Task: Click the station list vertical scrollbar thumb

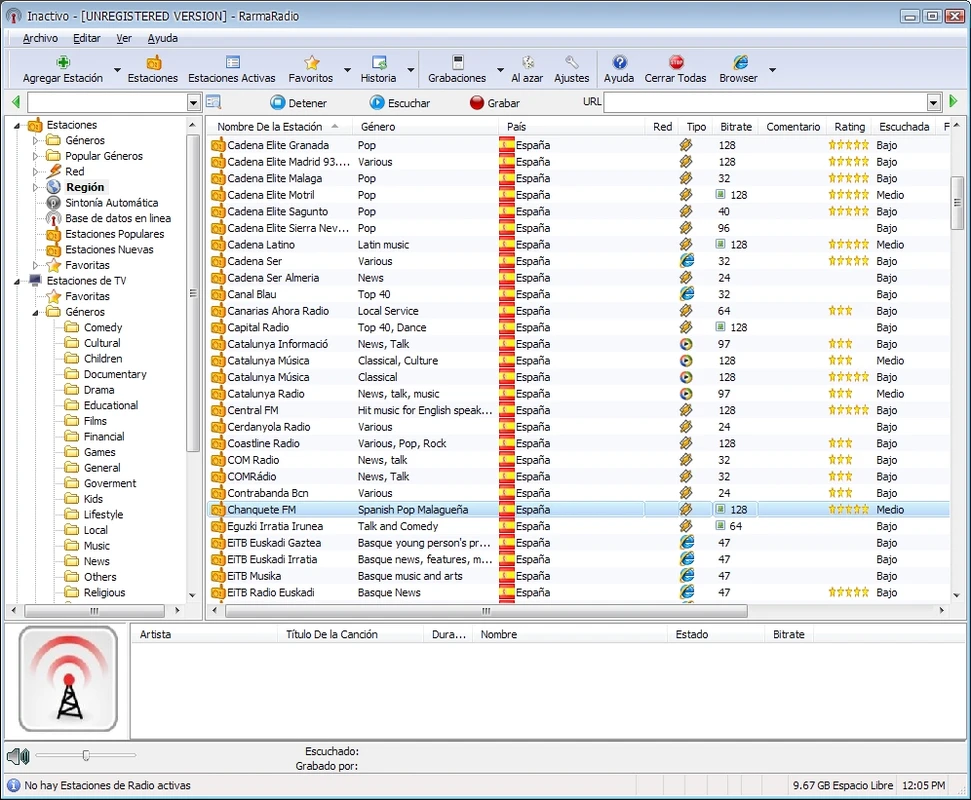Action: 957,203
